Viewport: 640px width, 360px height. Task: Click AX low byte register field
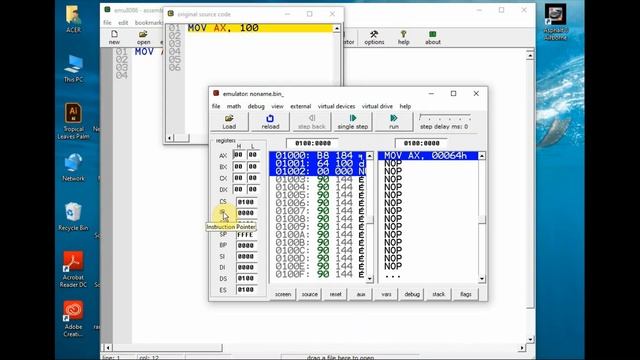253,155
